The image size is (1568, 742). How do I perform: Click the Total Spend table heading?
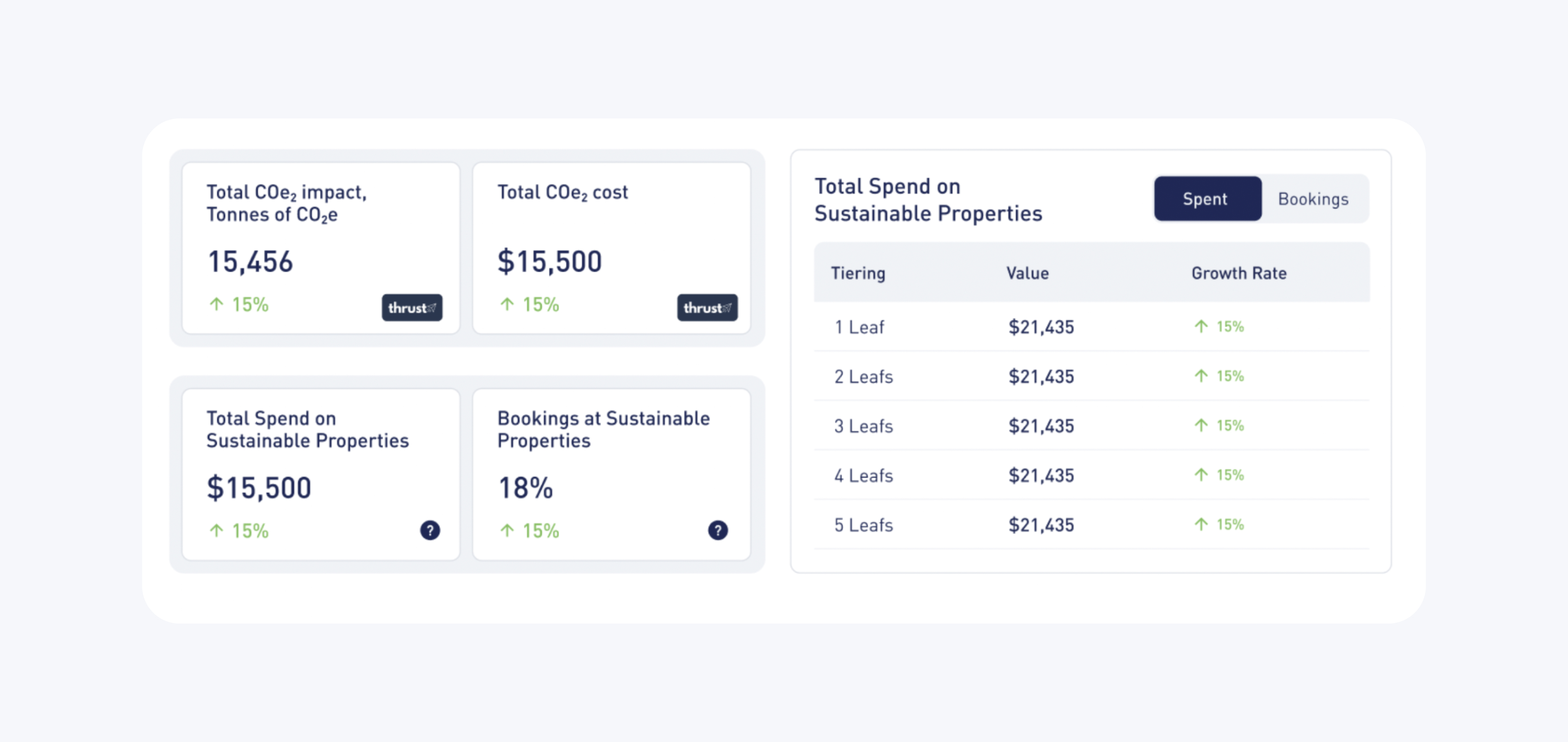point(928,200)
